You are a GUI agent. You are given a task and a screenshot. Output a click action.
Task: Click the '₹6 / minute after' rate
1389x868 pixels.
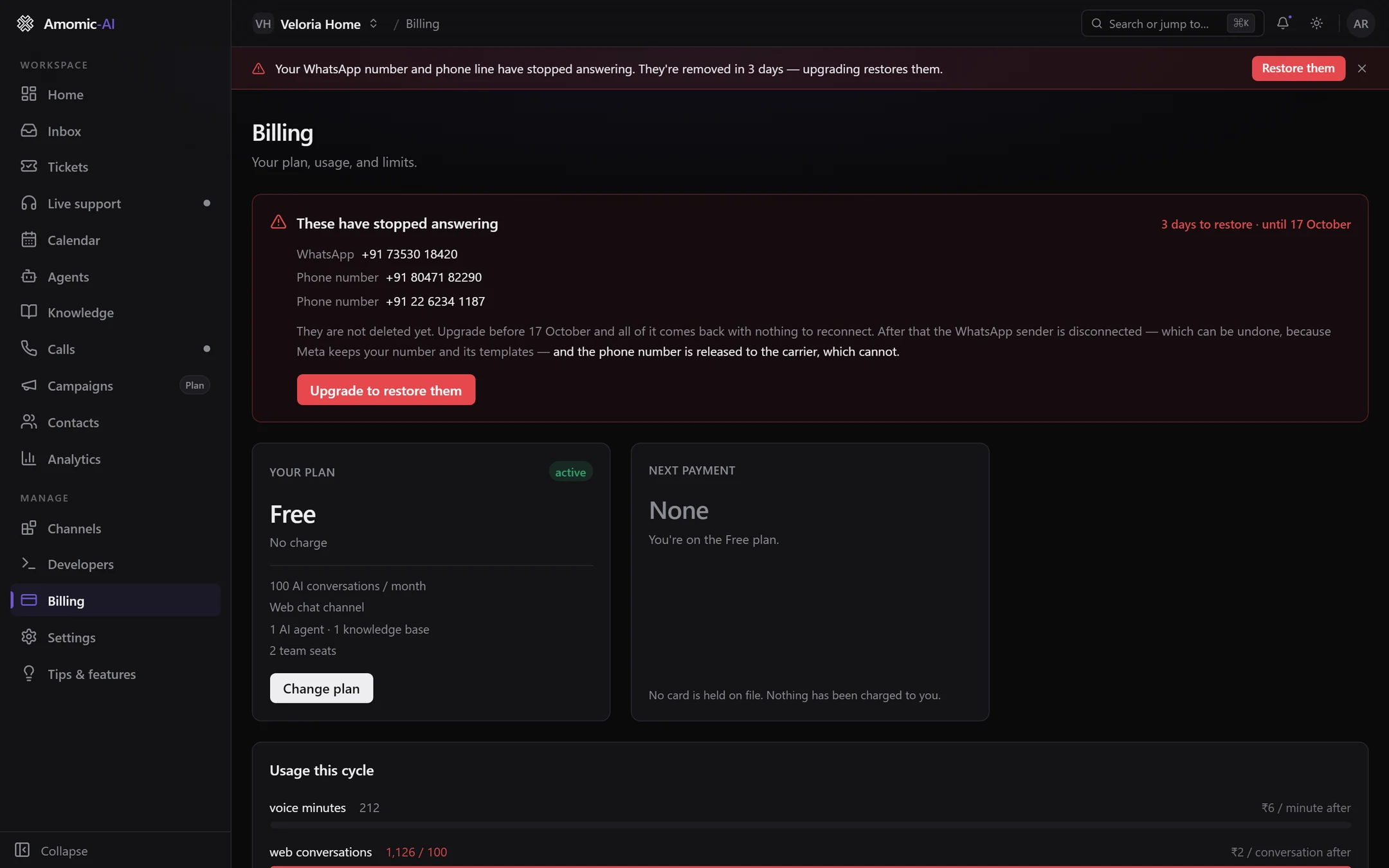point(1306,808)
